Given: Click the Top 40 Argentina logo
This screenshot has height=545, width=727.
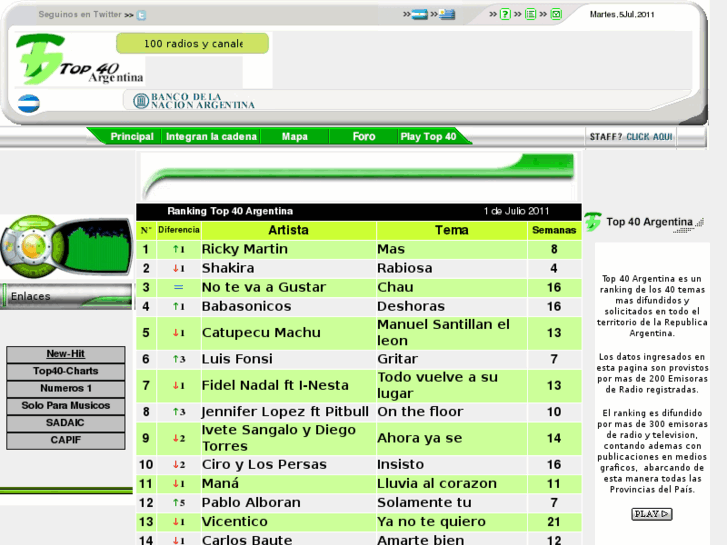Looking at the screenshot, I should pos(79,59).
